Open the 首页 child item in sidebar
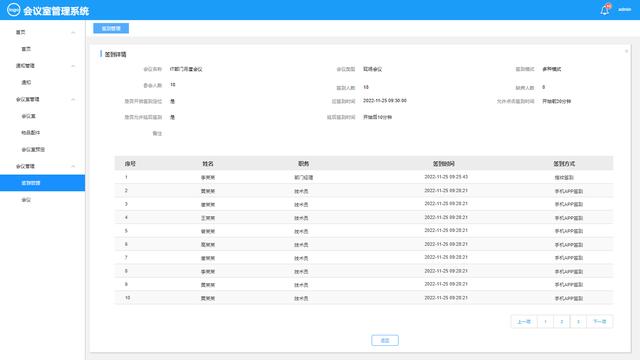The height and width of the screenshot is (360, 640). pyautogui.click(x=26, y=49)
